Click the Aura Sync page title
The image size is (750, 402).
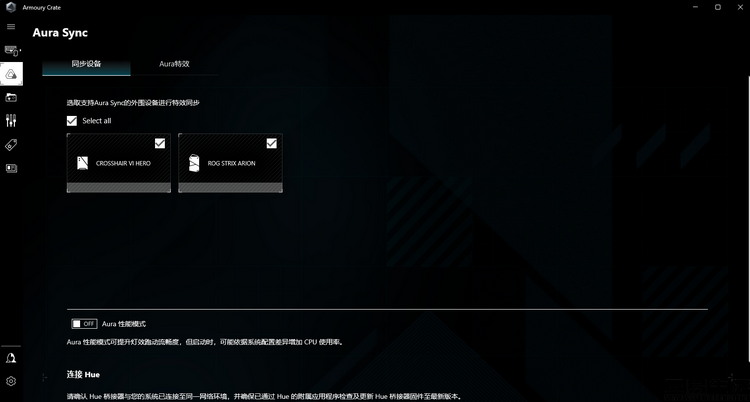60,33
